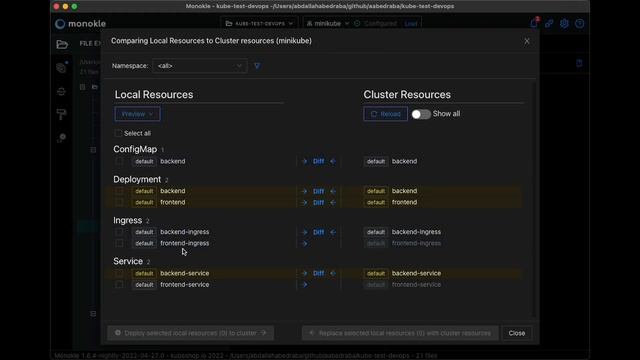Replace local Deployment backend with cluster arrow
This screenshot has height=360, width=640.
click(x=333, y=191)
